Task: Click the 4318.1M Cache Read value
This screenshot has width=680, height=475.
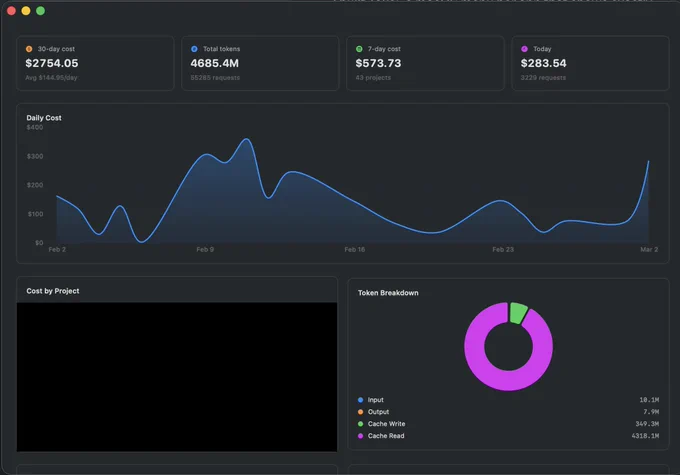Action: pos(645,436)
